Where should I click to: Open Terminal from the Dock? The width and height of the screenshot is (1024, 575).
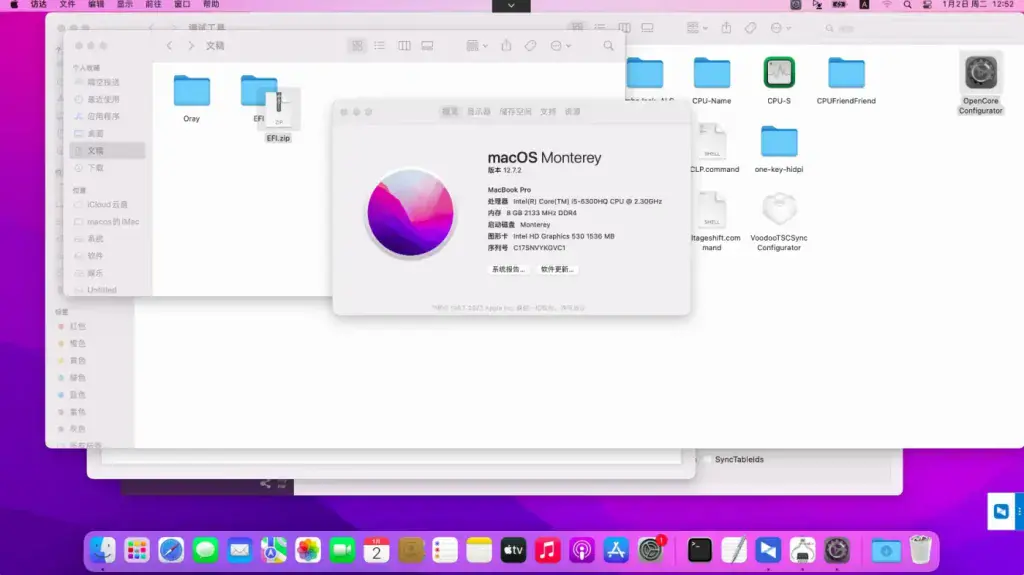(x=699, y=550)
